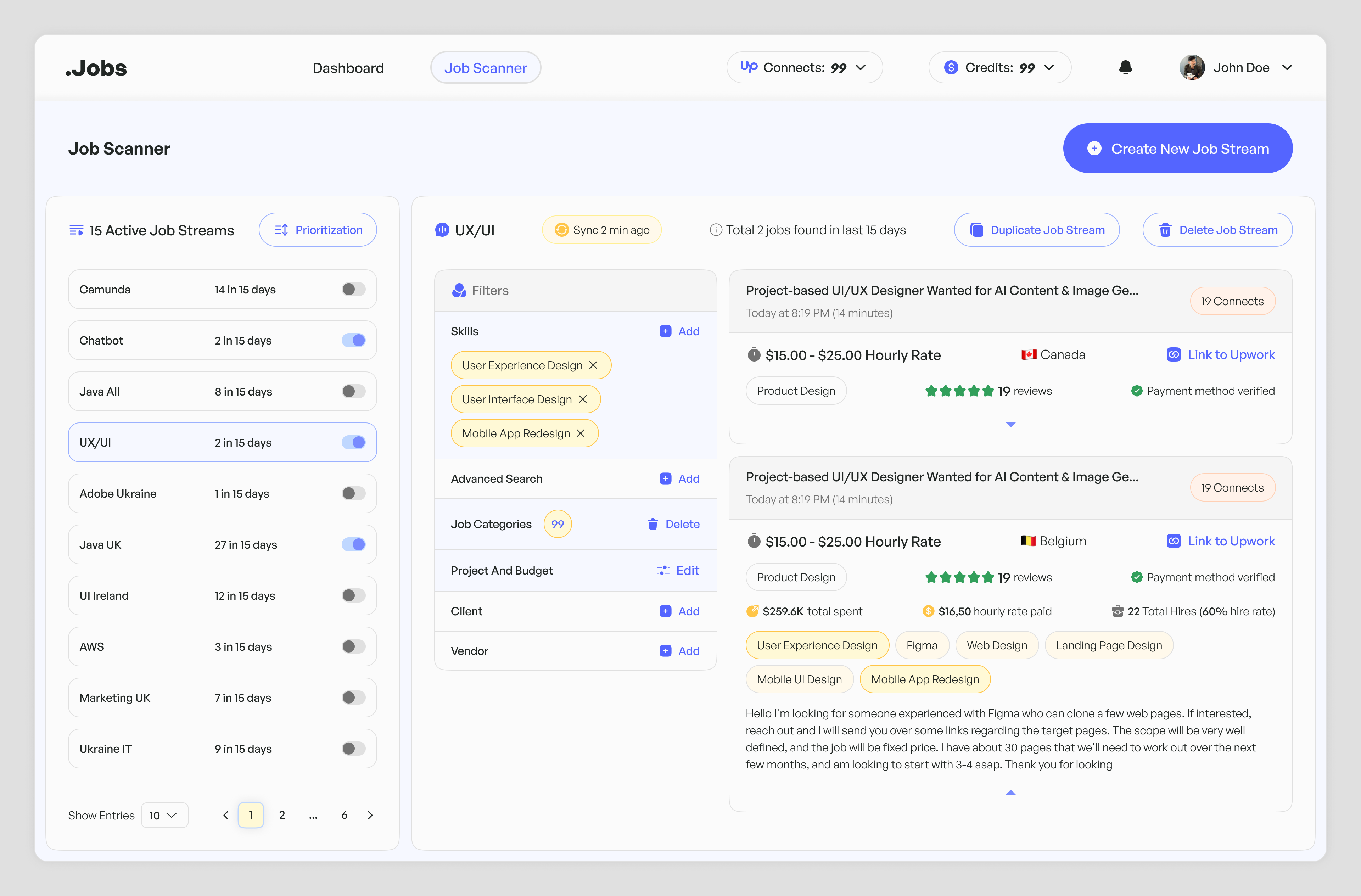
Task: Add a new skill with the plus icon
Action: pos(665,331)
